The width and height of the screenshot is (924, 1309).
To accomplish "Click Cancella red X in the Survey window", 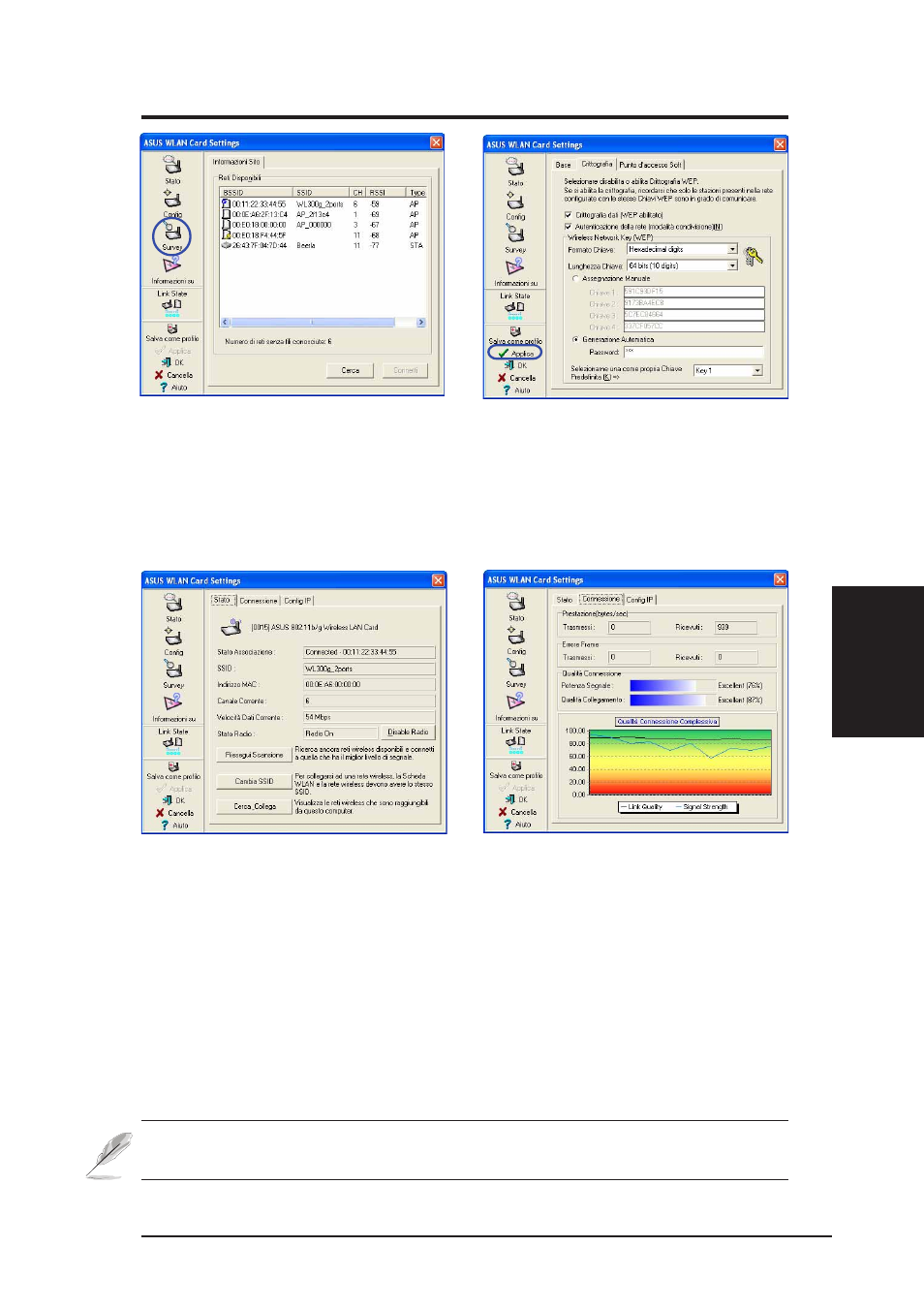I will (x=159, y=375).
